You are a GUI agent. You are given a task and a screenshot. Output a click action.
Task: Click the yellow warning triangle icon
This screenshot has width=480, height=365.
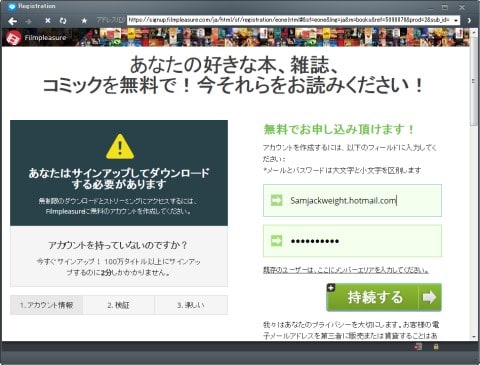click(x=120, y=146)
